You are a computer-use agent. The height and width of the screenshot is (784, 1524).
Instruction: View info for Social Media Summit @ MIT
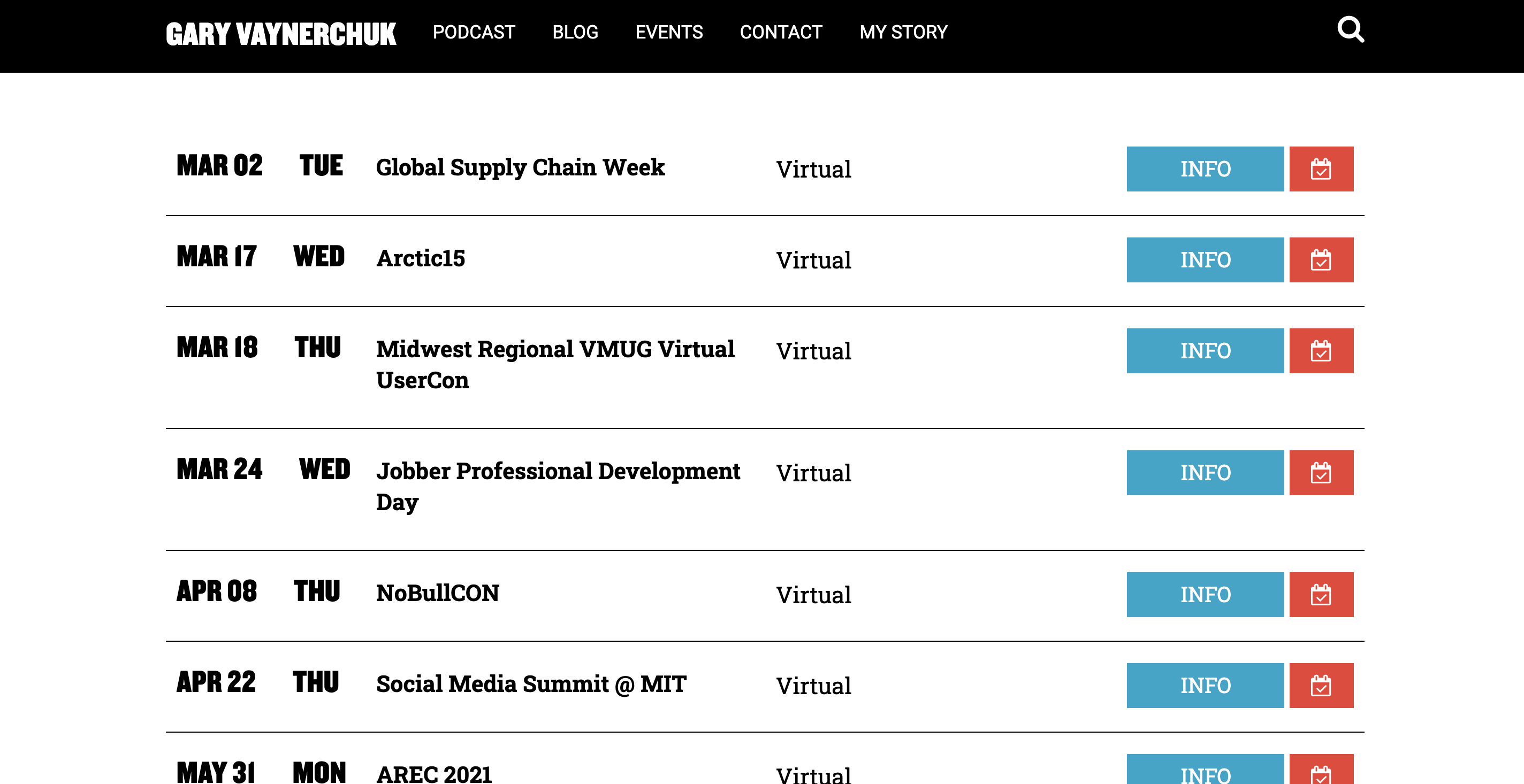tap(1205, 686)
